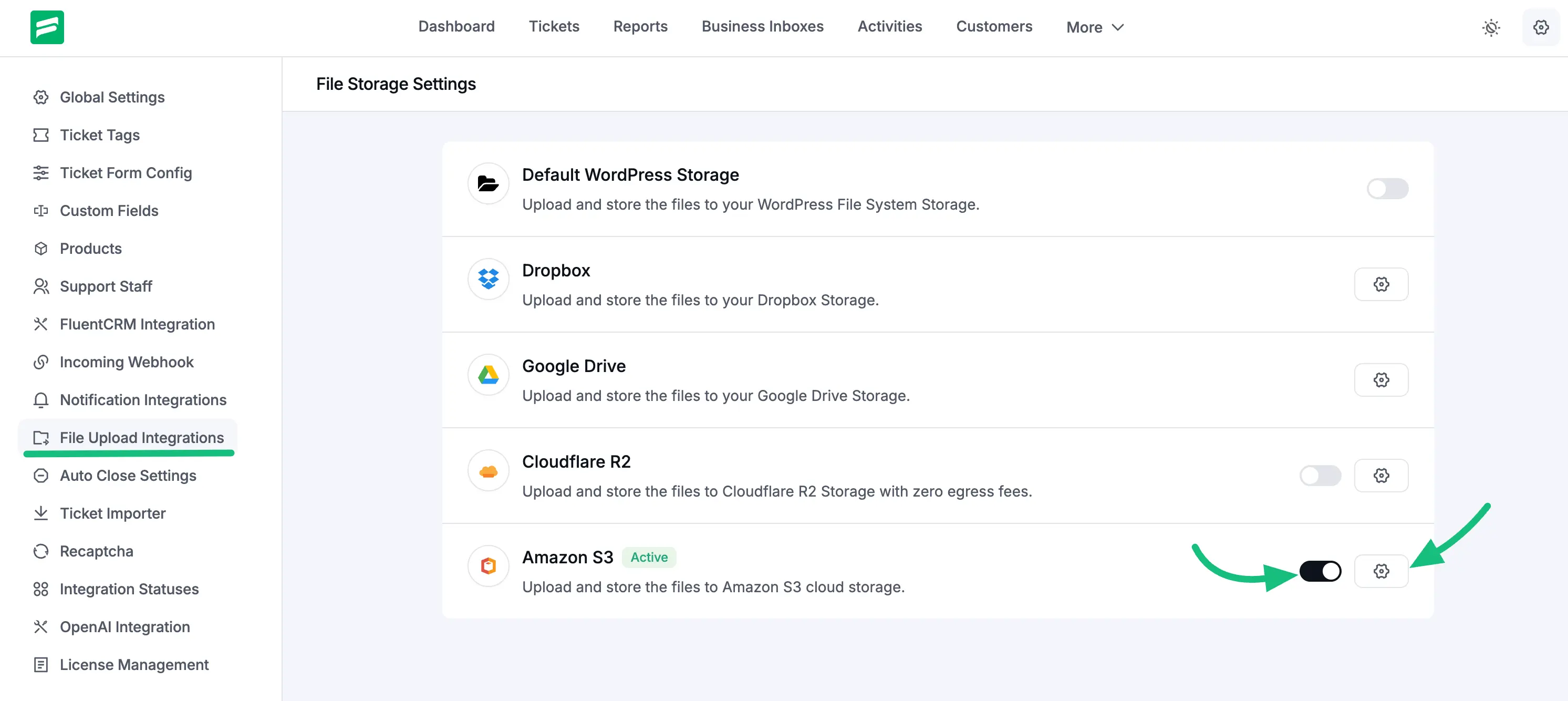This screenshot has width=1568, height=701.
Task: Open Dropbox configuration gear
Action: point(1381,284)
